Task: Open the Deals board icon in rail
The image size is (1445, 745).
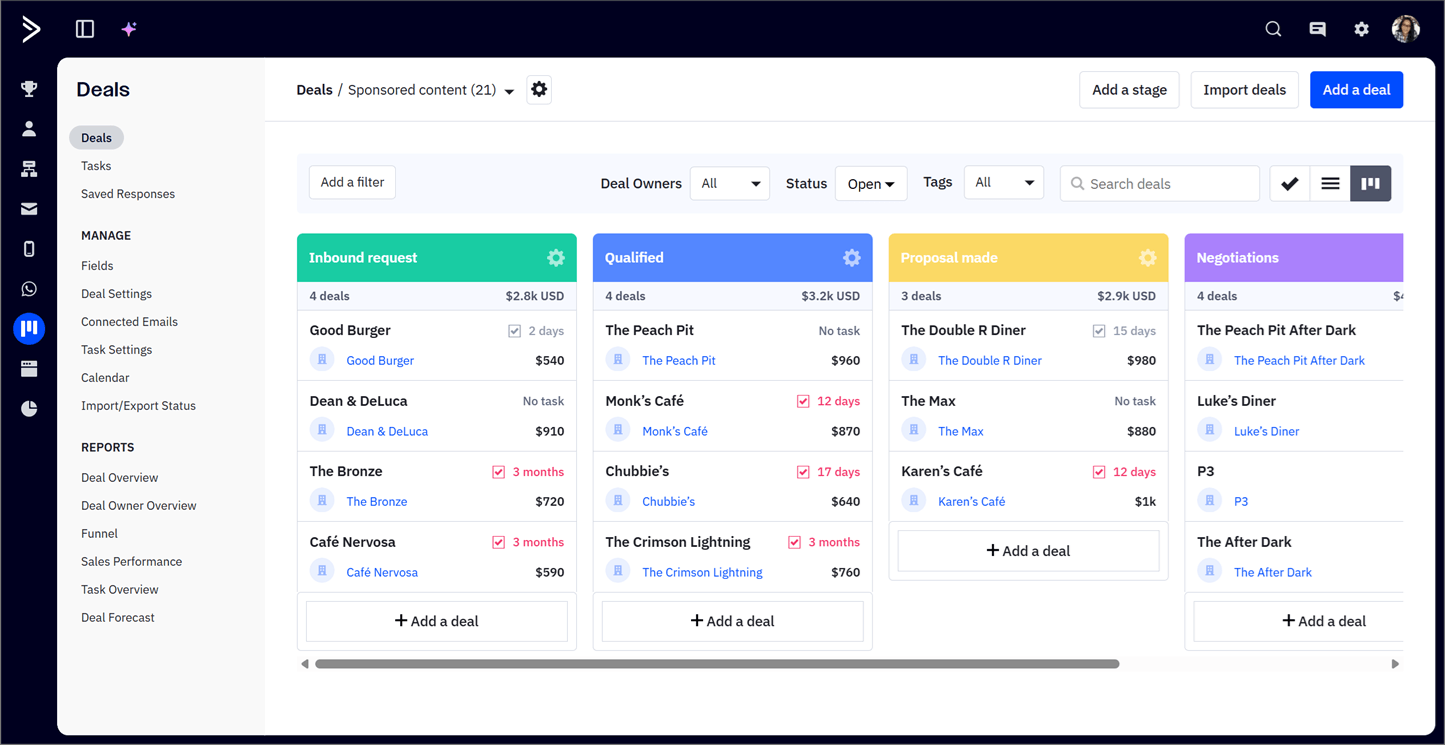Action: click(x=29, y=328)
